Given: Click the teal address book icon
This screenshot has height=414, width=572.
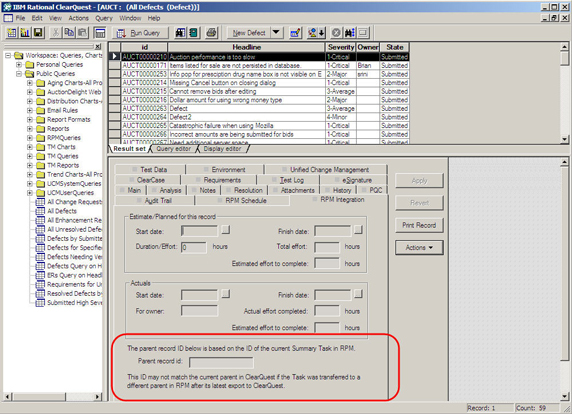Looking at the screenshot, I should click(194, 33).
